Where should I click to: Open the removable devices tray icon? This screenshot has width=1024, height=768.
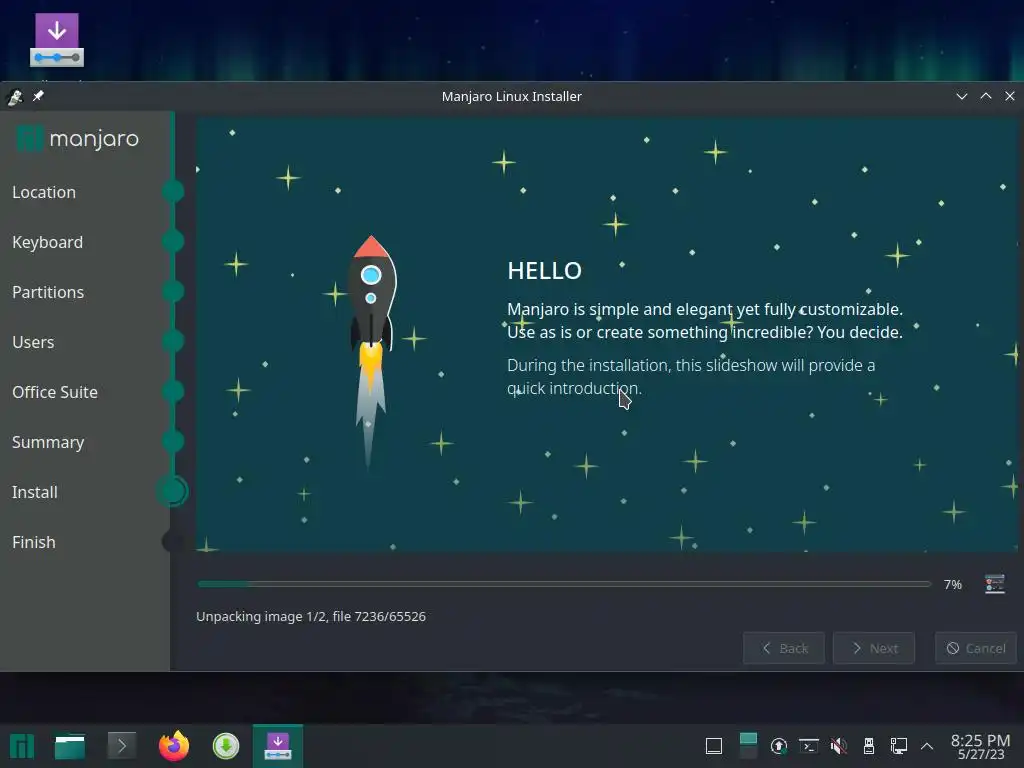click(869, 746)
